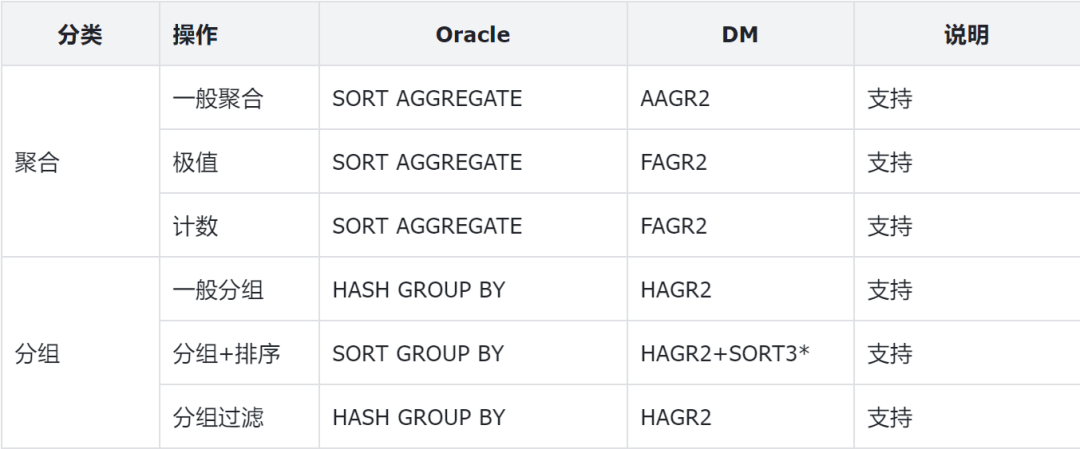Click the 说明 column header

966,35
